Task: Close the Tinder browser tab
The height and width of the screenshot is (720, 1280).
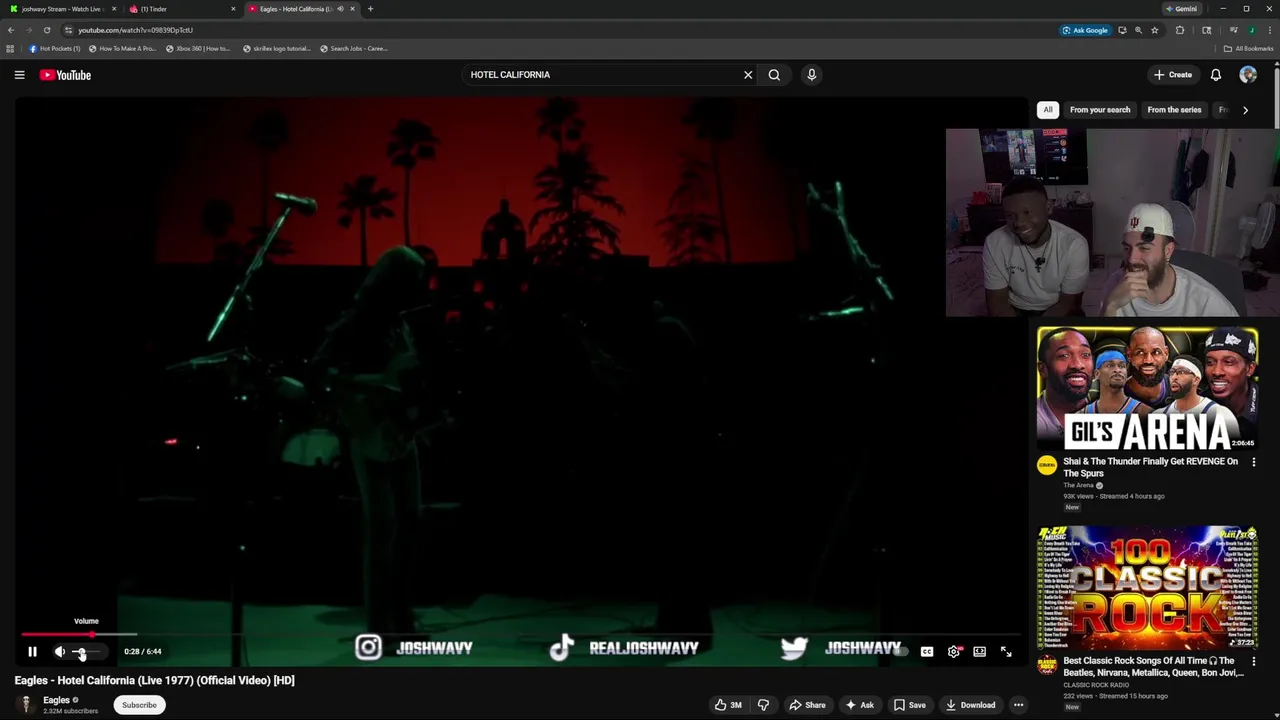Action: [x=233, y=9]
